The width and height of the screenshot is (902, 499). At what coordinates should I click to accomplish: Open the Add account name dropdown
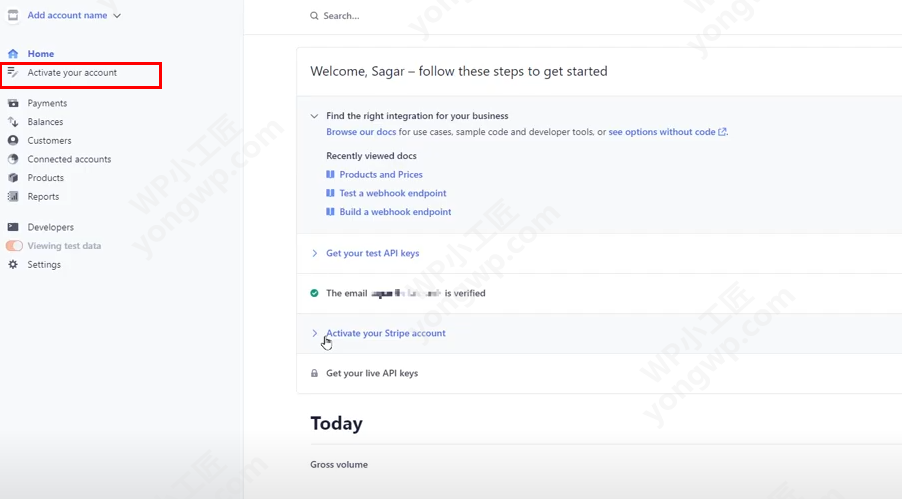pyautogui.click(x=74, y=16)
